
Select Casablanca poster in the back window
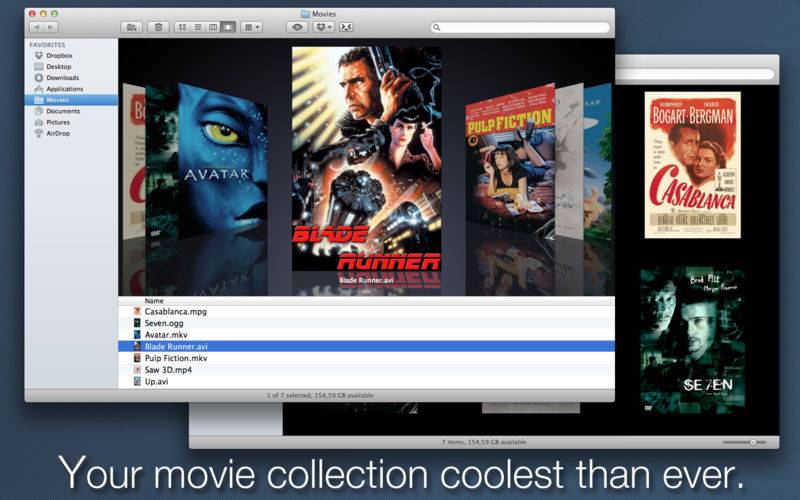(692, 165)
